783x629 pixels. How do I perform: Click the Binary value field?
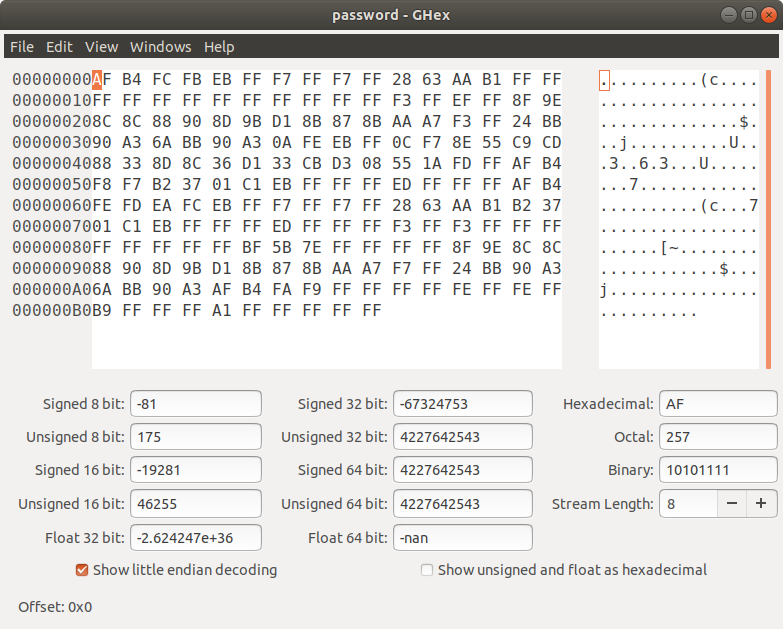(x=718, y=470)
